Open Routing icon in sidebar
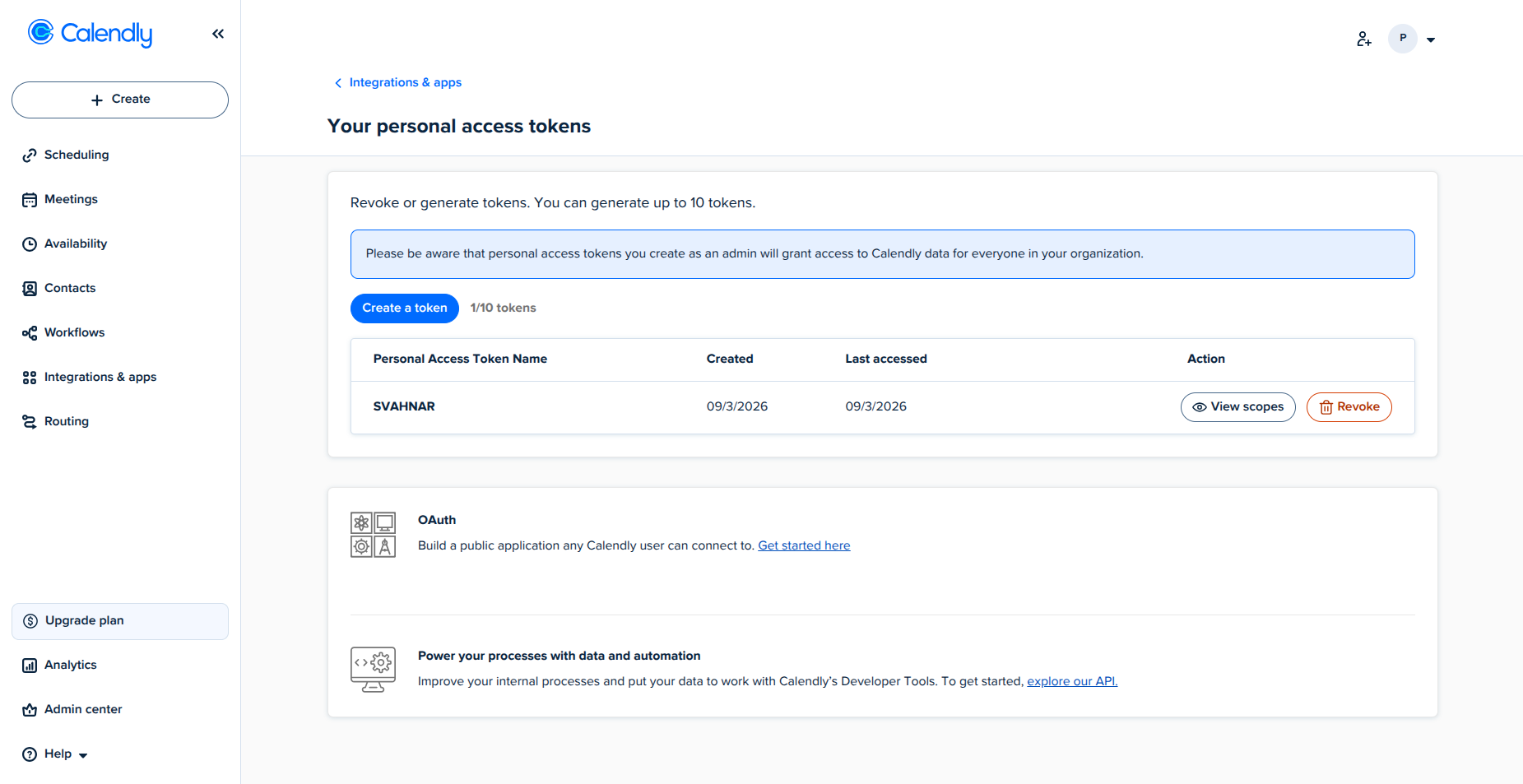This screenshot has width=1523, height=784. pos(30,421)
